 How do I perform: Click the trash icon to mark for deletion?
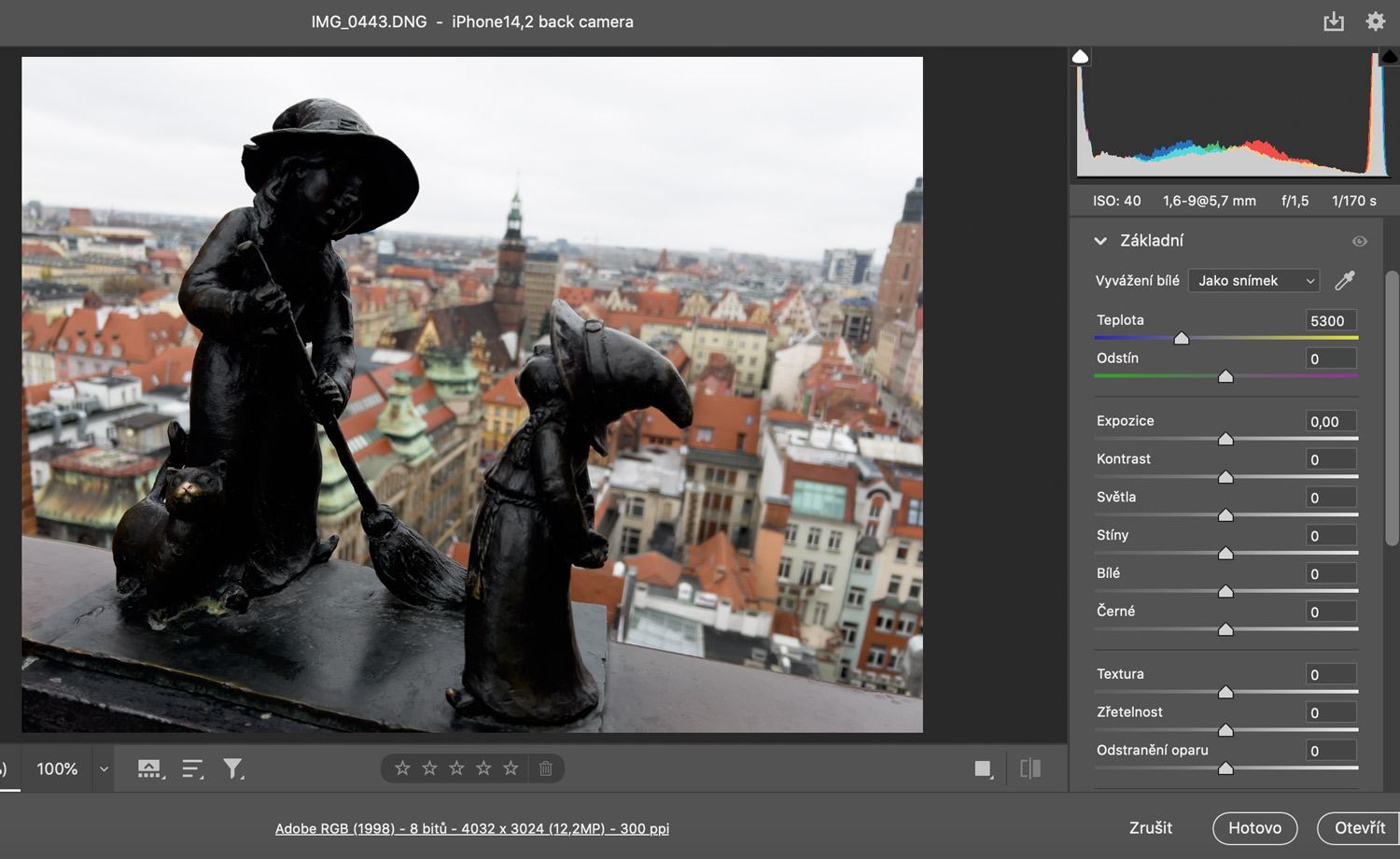(x=546, y=768)
